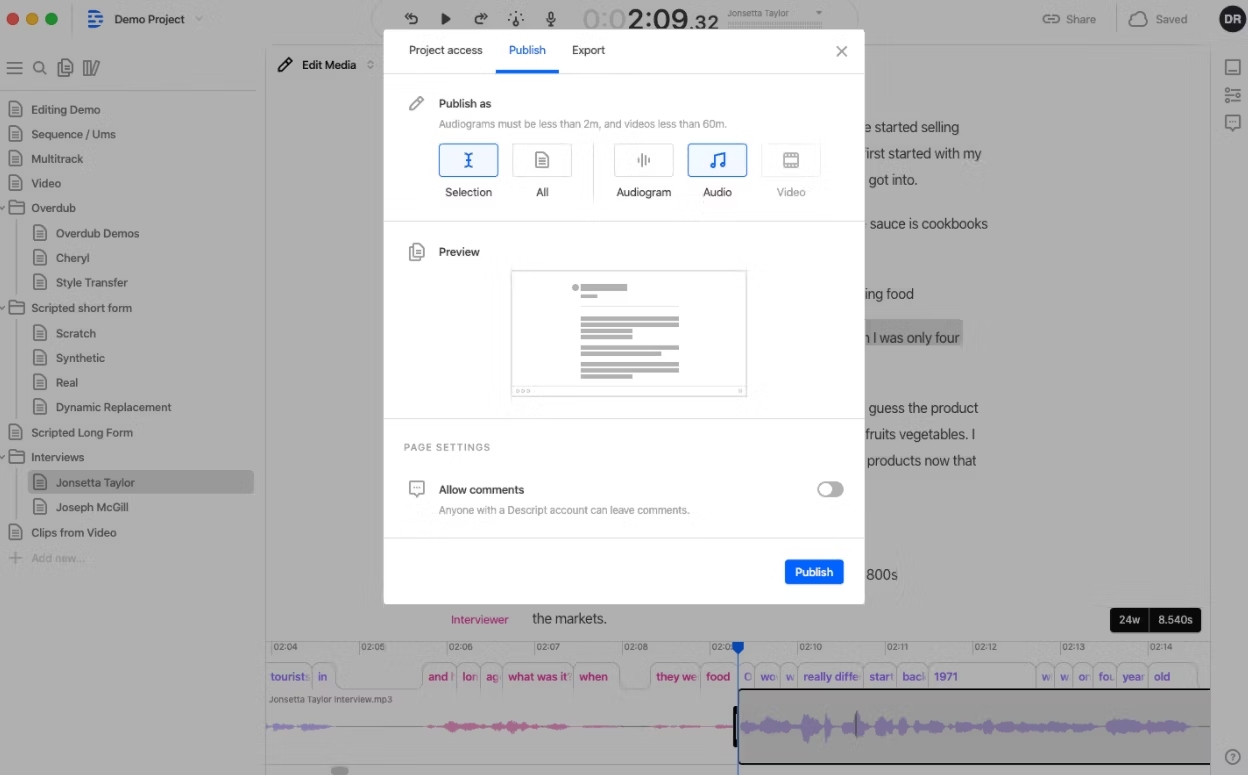1248x775 pixels.
Task: Switch to the Export tab
Action: point(588,50)
